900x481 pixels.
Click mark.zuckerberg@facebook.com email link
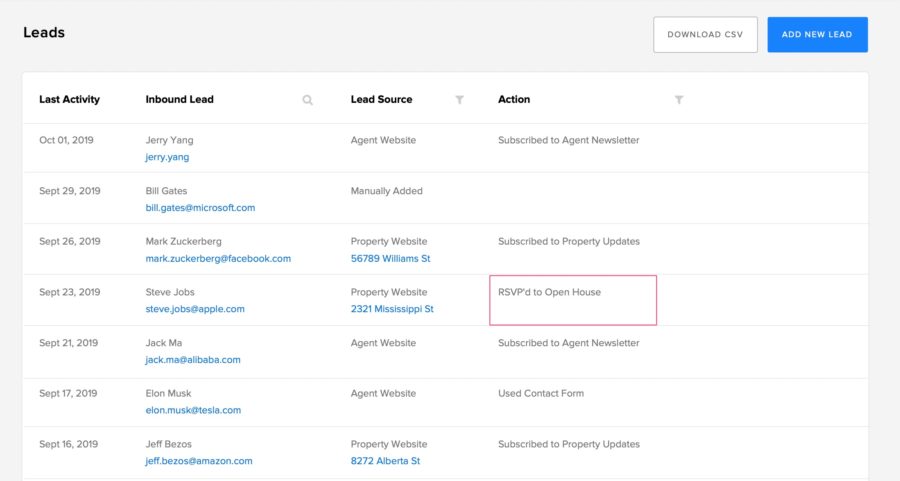pyautogui.click(x=218, y=258)
